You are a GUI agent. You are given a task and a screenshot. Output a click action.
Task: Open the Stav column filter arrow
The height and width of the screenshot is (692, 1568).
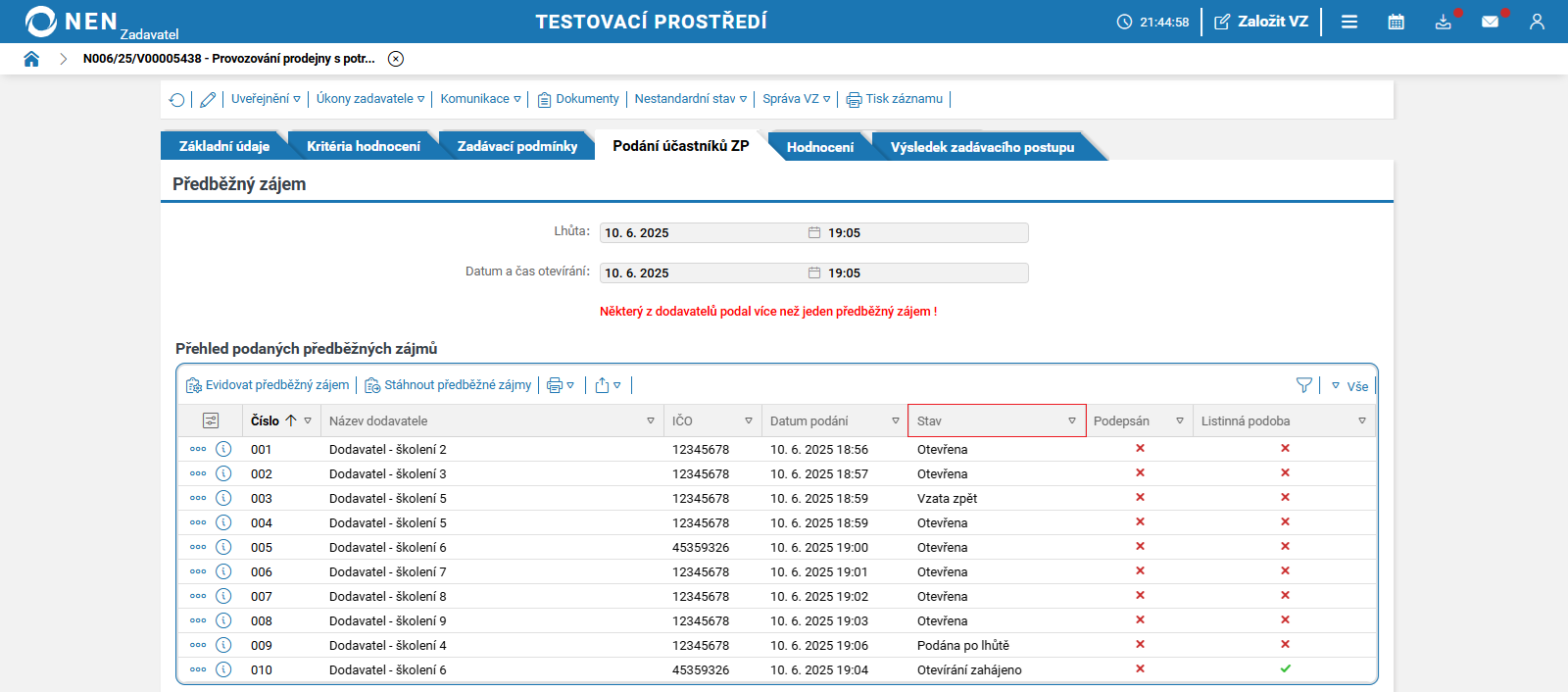coord(1072,420)
